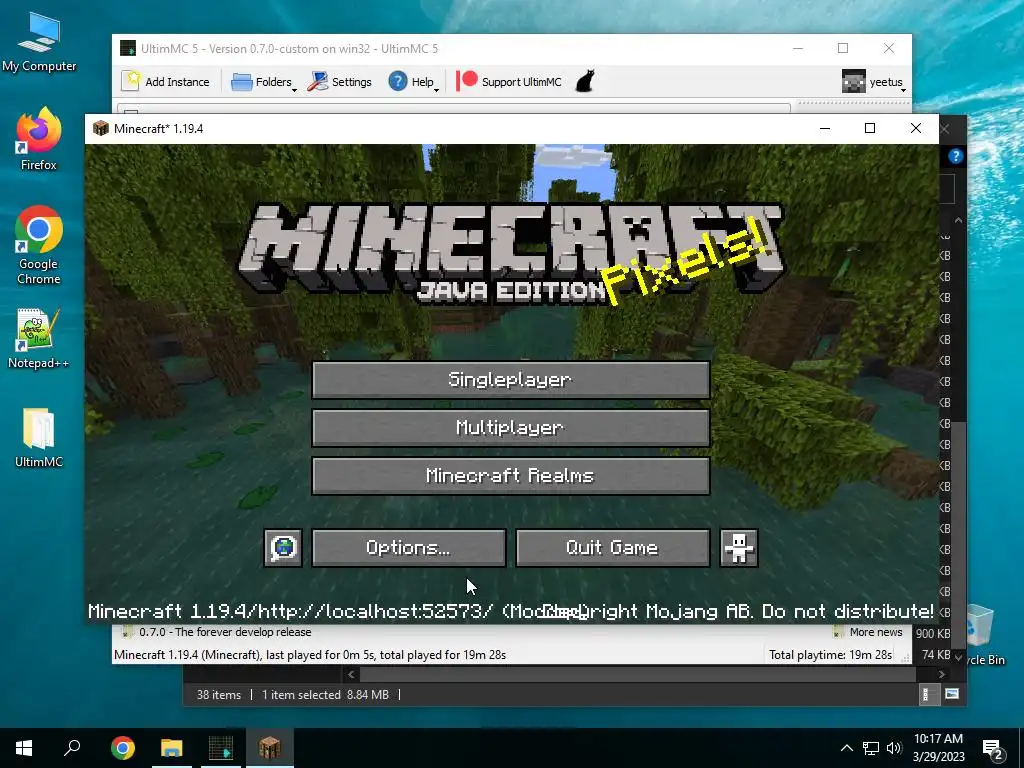Viewport: 1024px width, 768px height.
Task: Open the Help dropdown in UltimMC
Action: pyautogui.click(x=413, y=82)
